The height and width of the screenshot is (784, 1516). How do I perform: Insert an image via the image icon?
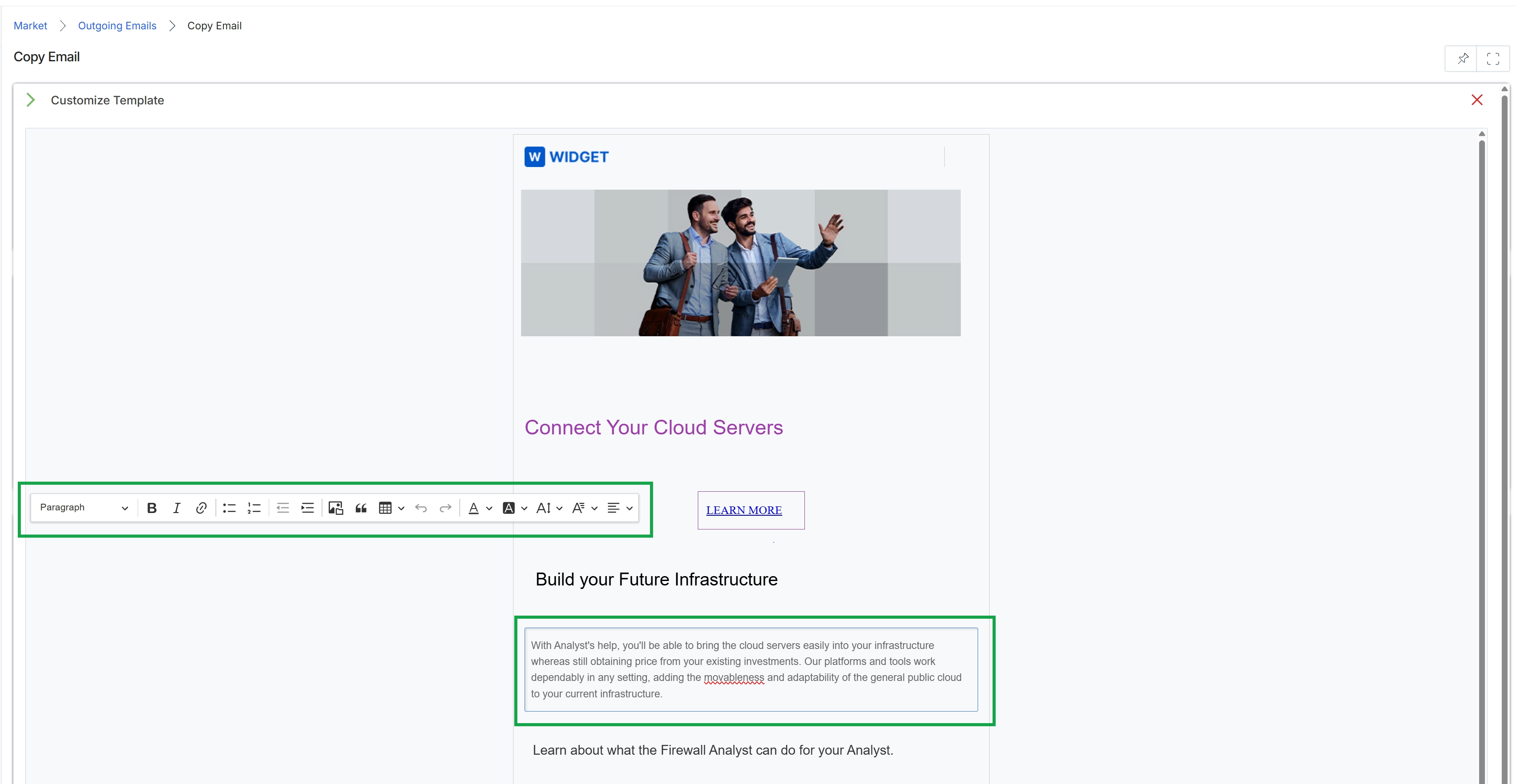(336, 508)
